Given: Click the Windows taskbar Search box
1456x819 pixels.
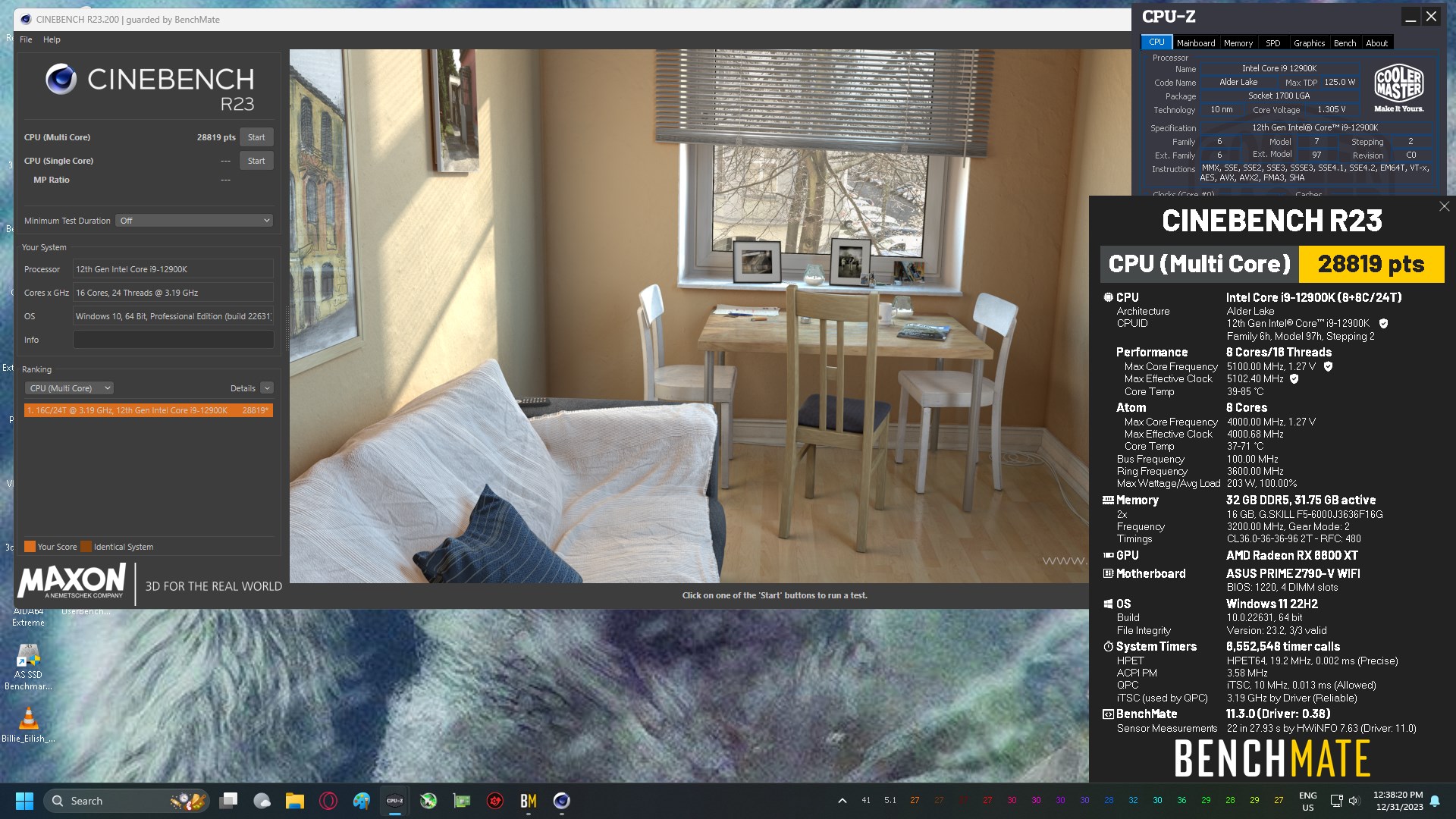Looking at the screenshot, I should pos(126,801).
